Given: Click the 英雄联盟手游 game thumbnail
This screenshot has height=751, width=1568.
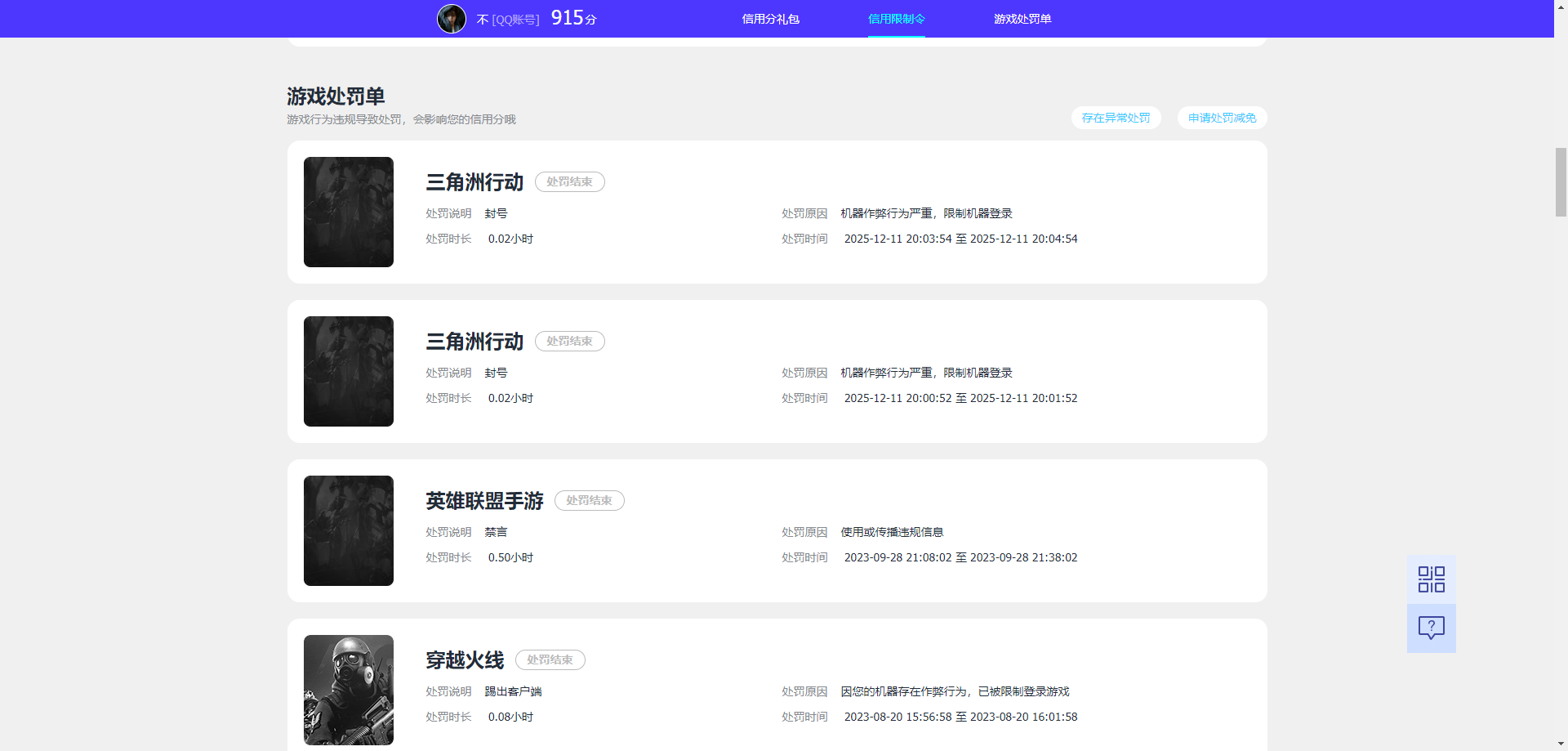Looking at the screenshot, I should point(348,530).
